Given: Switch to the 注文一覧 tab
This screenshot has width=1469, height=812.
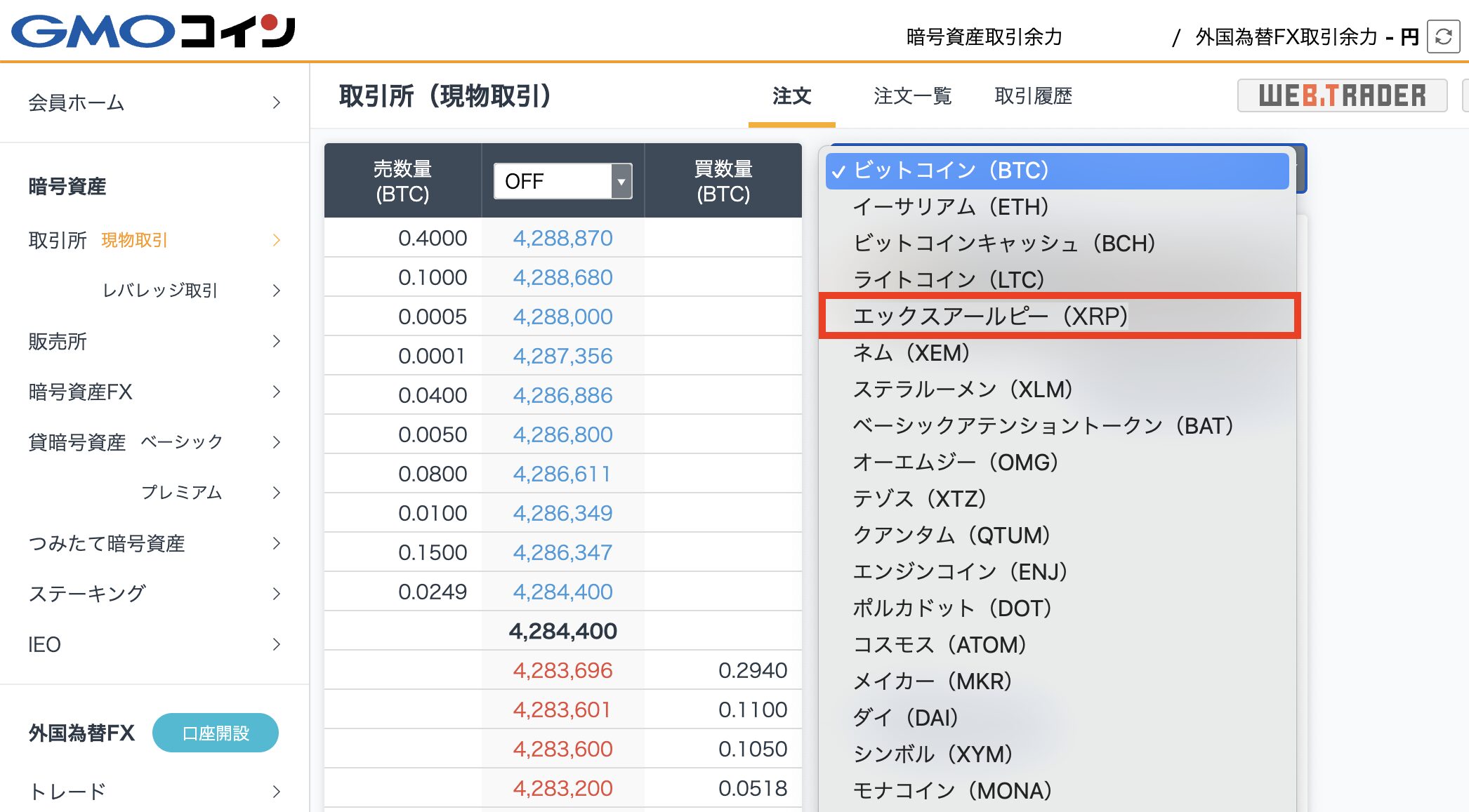Looking at the screenshot, I should tap(912, 96).
